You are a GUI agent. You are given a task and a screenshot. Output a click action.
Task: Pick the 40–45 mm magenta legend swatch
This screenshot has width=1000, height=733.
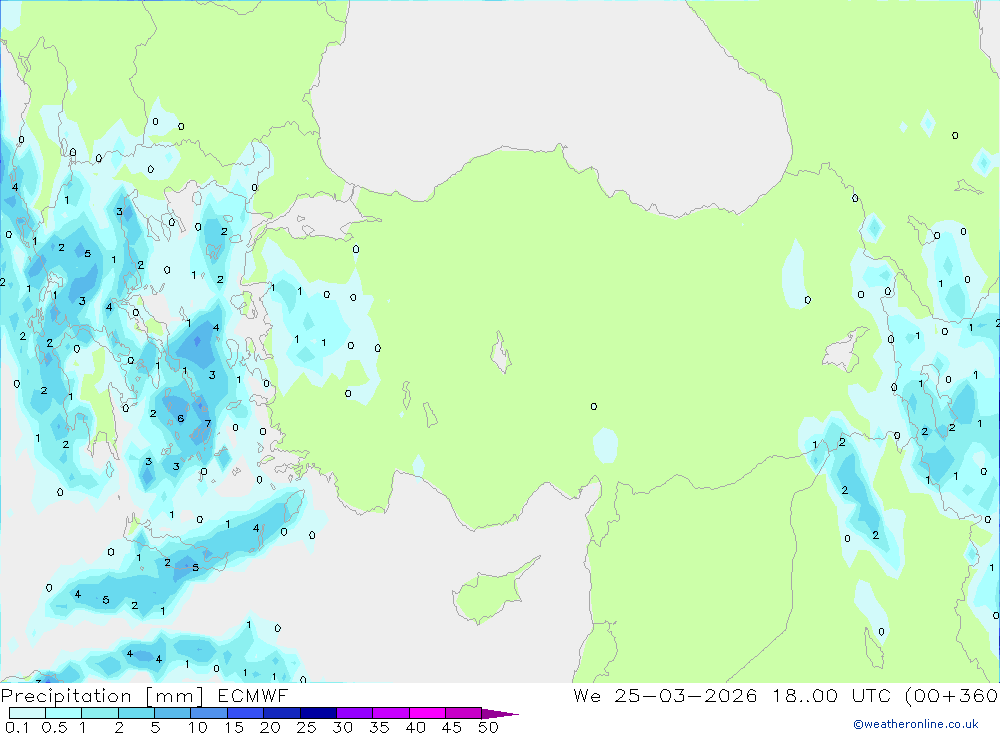pyautogui.click(x=427, y=713)
